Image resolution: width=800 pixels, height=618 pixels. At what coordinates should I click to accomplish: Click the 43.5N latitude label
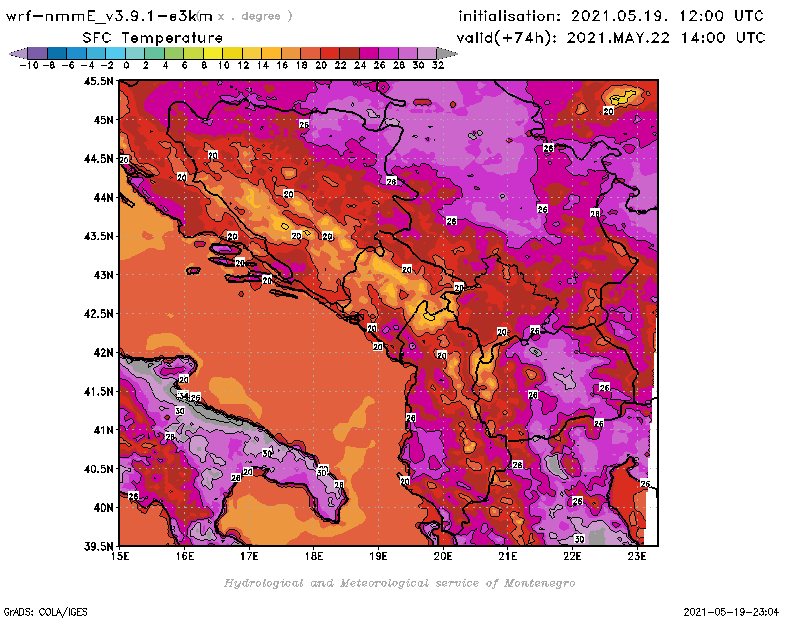click(98, 236)
